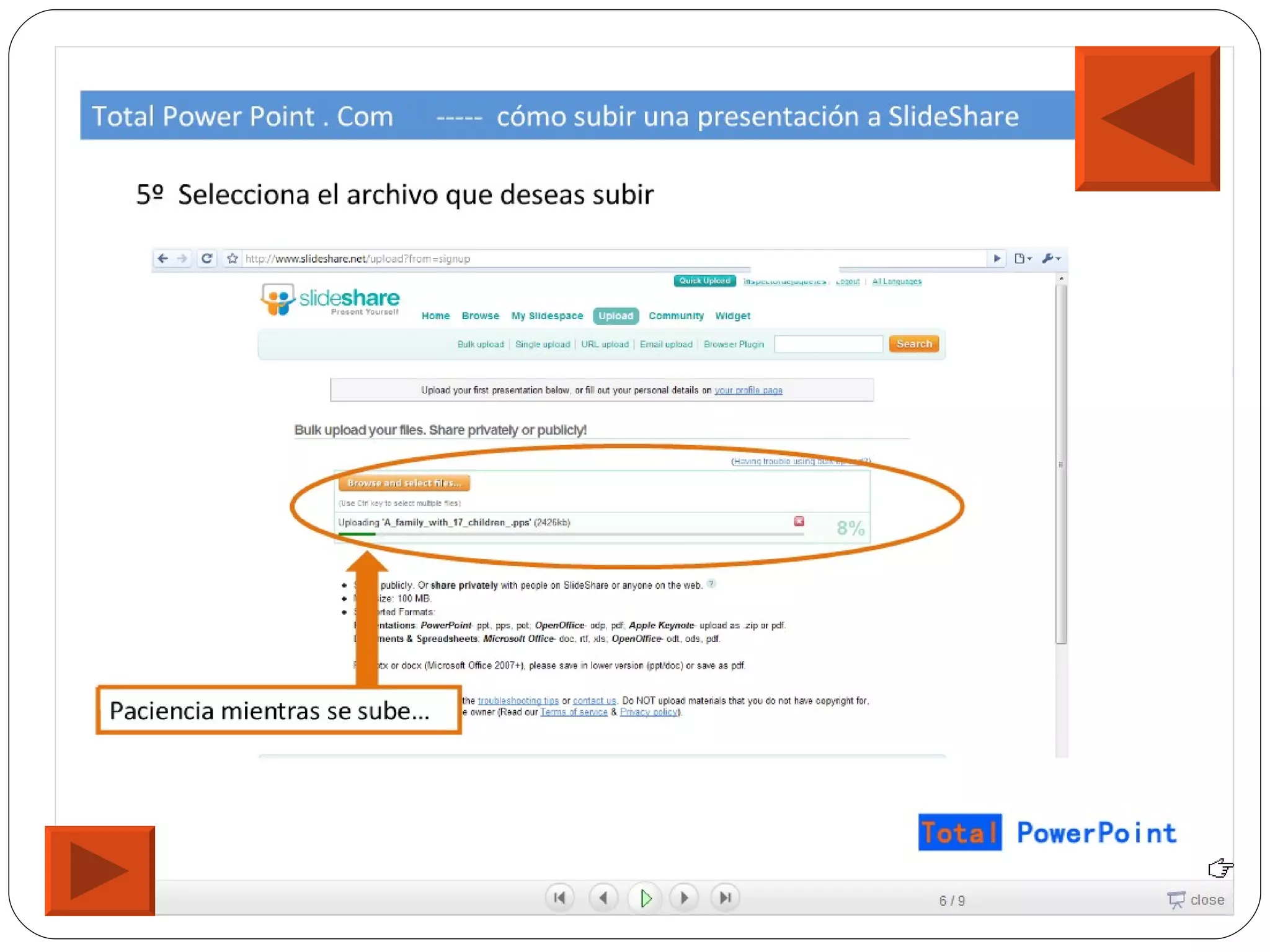
Task: Click the orange forward arrow button
Action: [99, 870]
